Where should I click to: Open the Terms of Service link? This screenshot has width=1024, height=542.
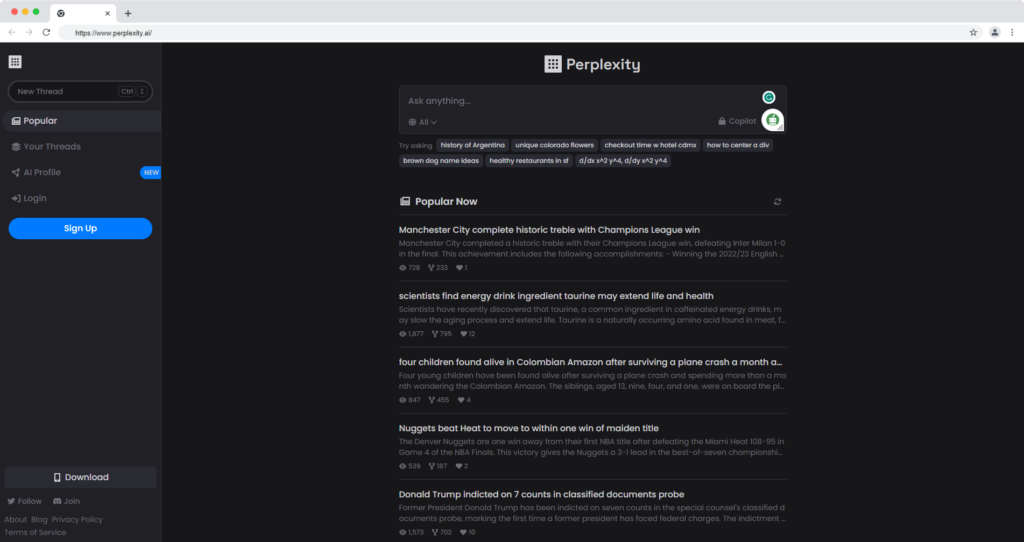tap(35, 532)
